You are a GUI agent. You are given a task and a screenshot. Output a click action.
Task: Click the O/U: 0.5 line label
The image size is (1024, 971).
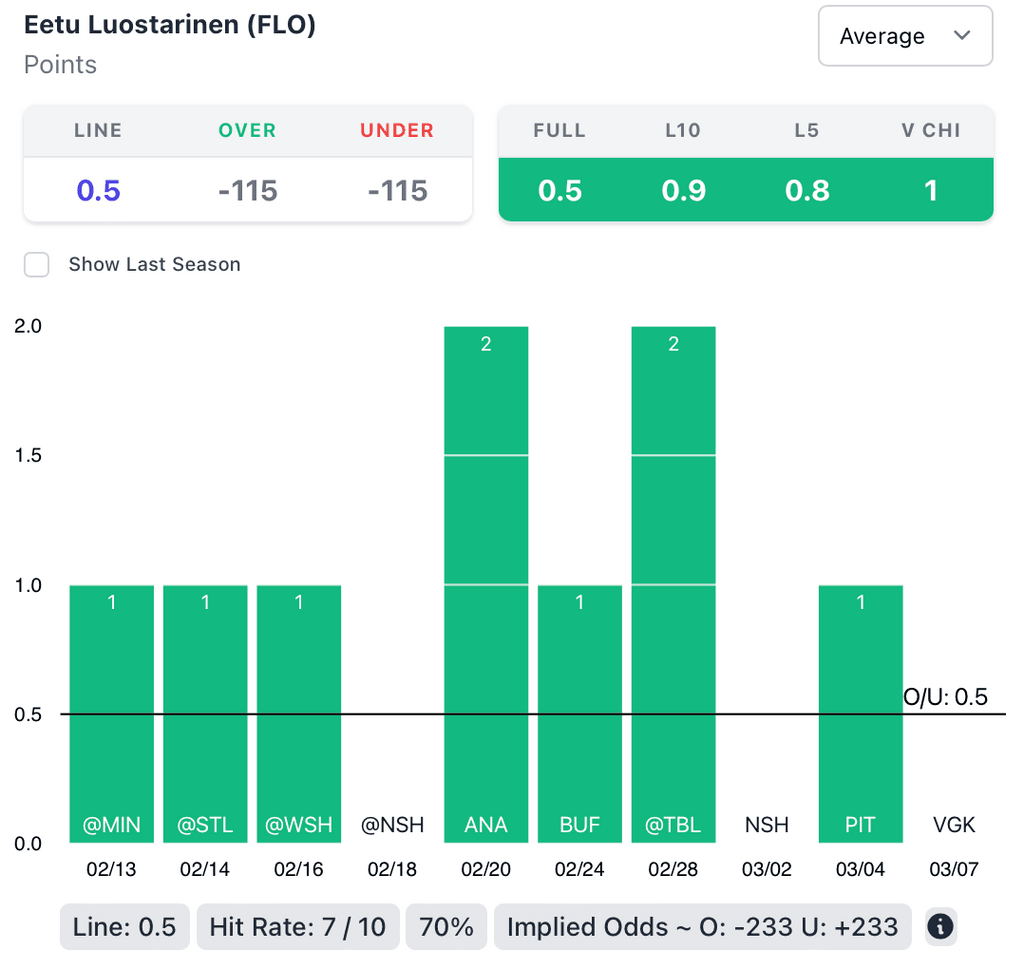(945, 697)
